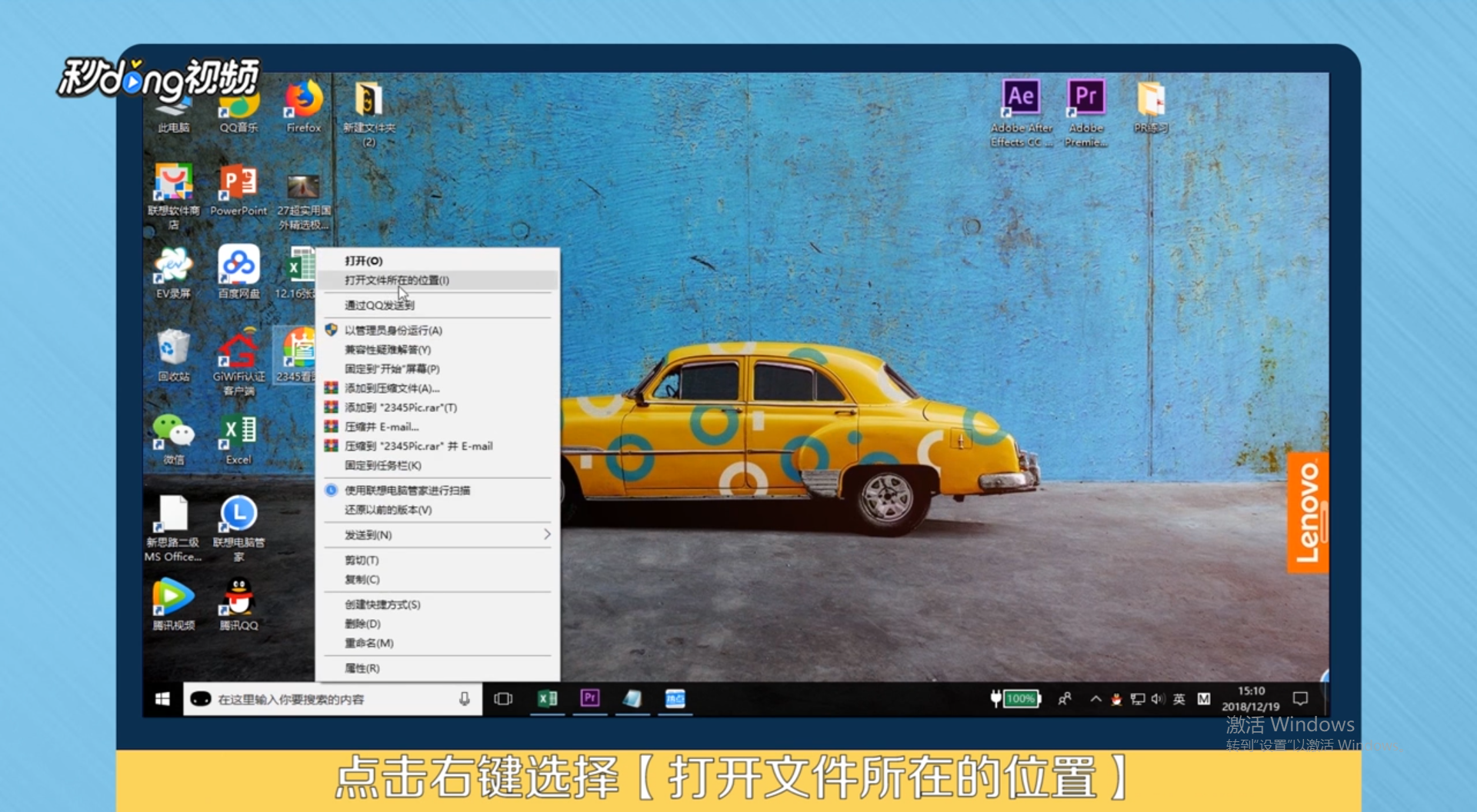Switch to Excel on the taskbar

point(547,699)
